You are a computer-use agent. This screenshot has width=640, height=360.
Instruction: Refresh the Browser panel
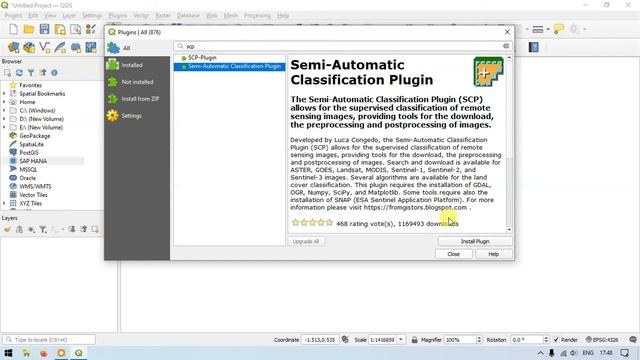click(x=19, y=73)
